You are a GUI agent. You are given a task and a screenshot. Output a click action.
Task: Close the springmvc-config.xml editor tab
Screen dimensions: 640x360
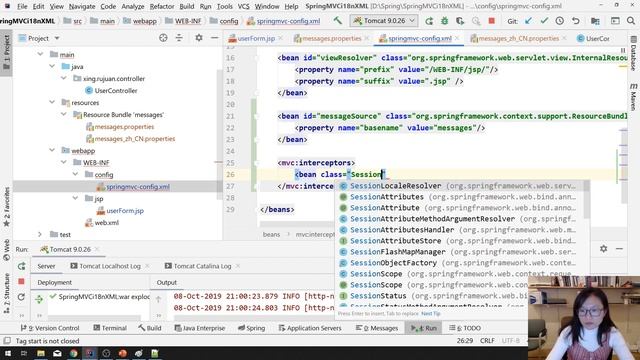click(457, 38)
